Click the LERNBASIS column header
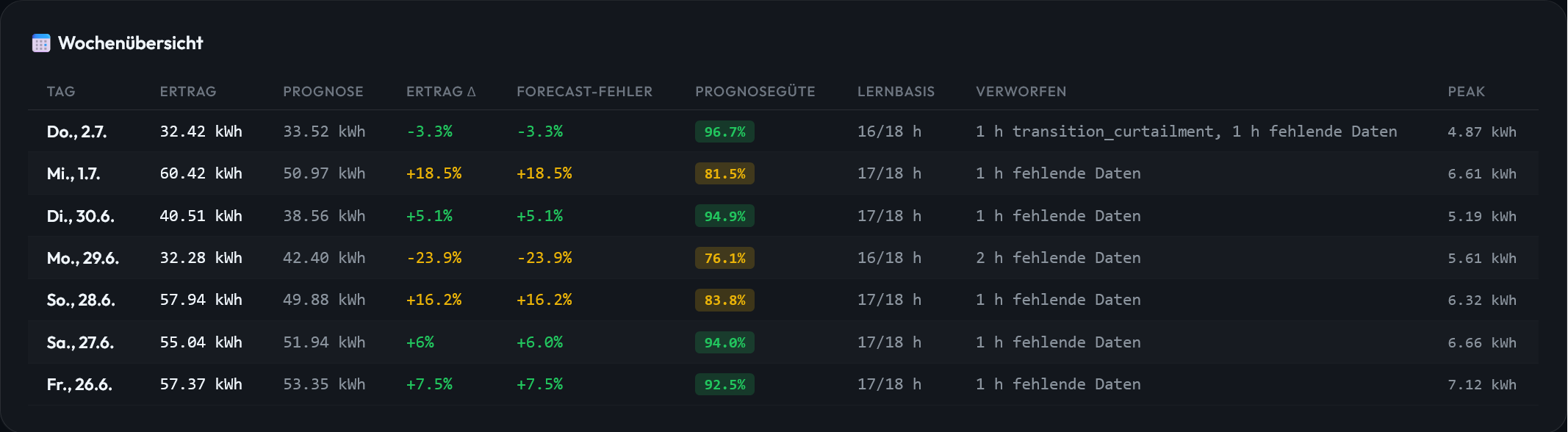Image resolution: width=1568 pixels, height=432 pixels. pyautogui.click(x=896, y=92)
